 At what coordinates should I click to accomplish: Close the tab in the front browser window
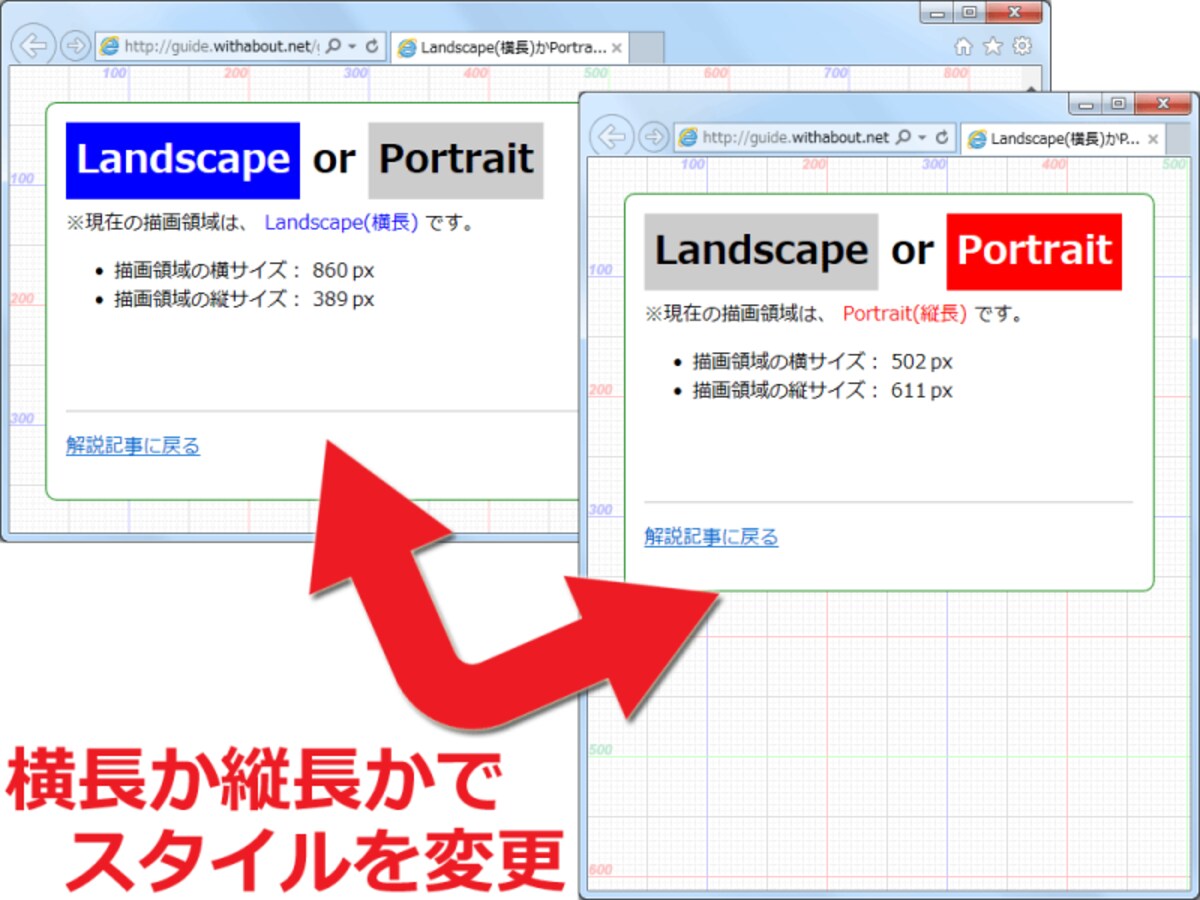click(1152, 139)
